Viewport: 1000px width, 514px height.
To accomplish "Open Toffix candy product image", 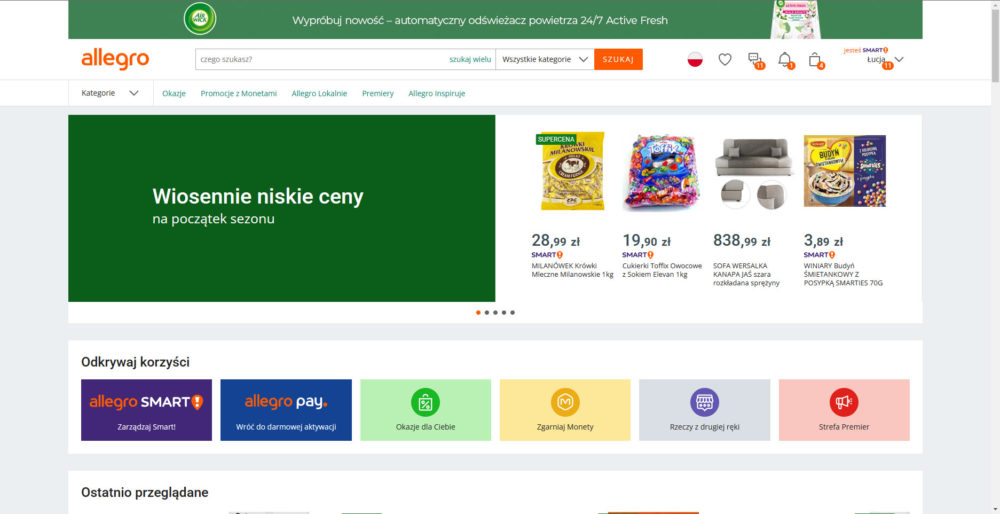I will (663, 172).
